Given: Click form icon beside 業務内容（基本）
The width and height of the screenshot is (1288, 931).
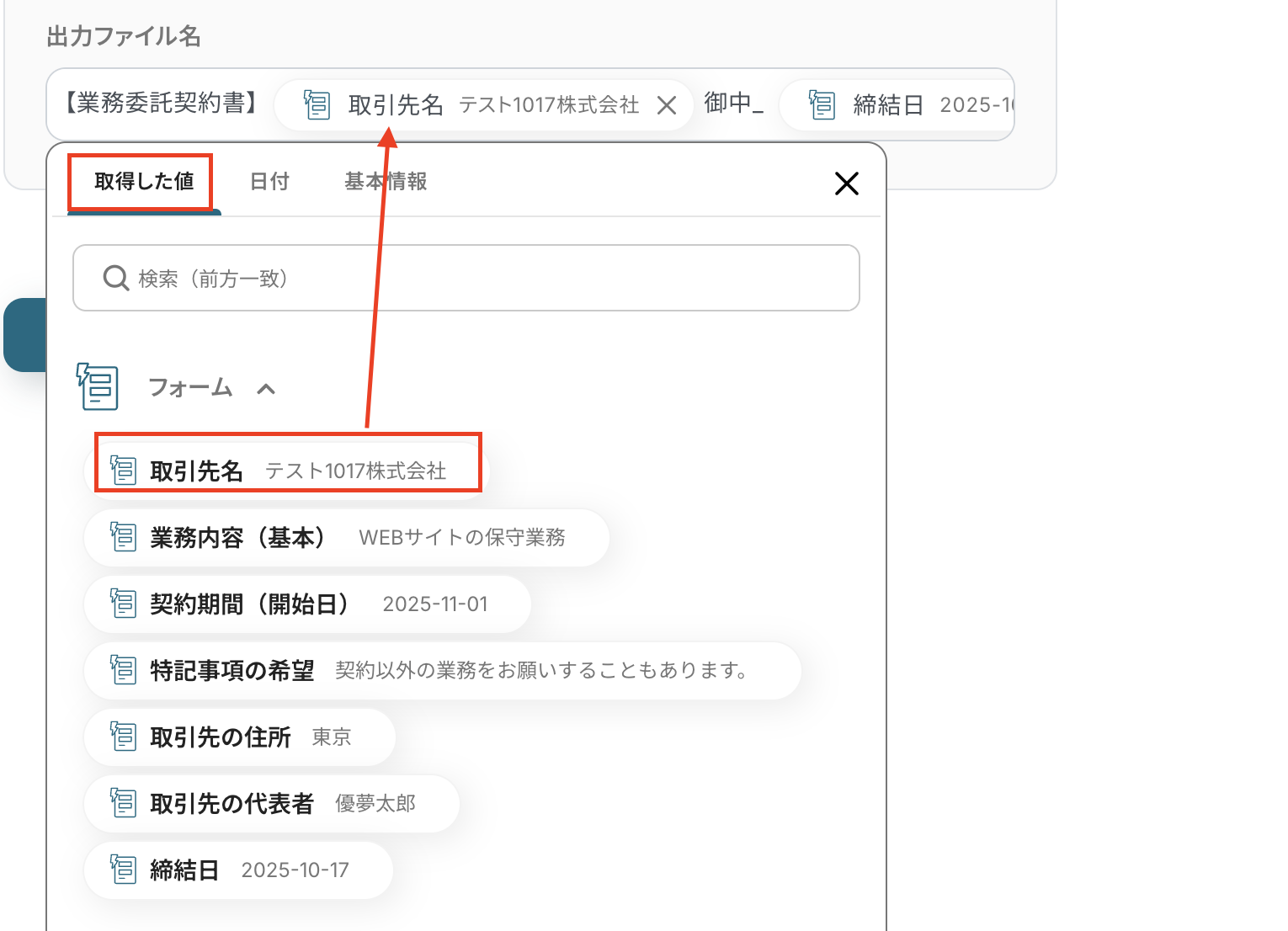Looking at the screenshot, I should click(123, 536).
